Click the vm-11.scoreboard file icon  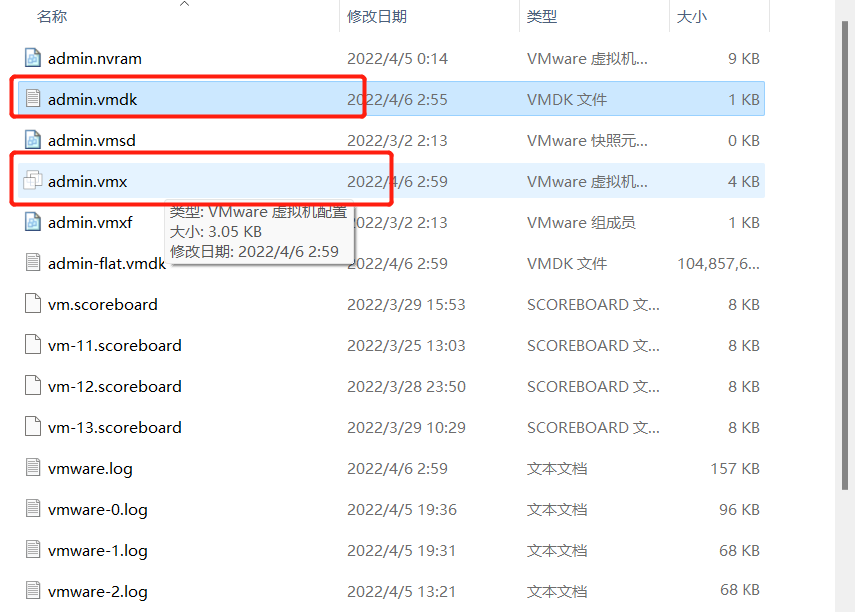(x=31, y=345)
